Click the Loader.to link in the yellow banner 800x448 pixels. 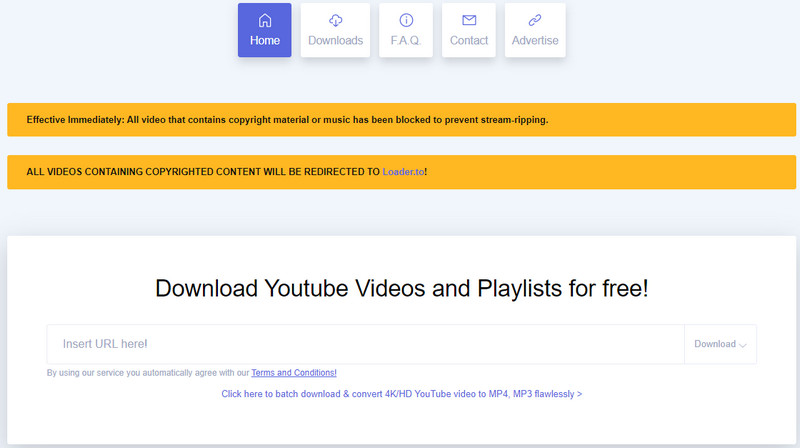tap(403, 172)
